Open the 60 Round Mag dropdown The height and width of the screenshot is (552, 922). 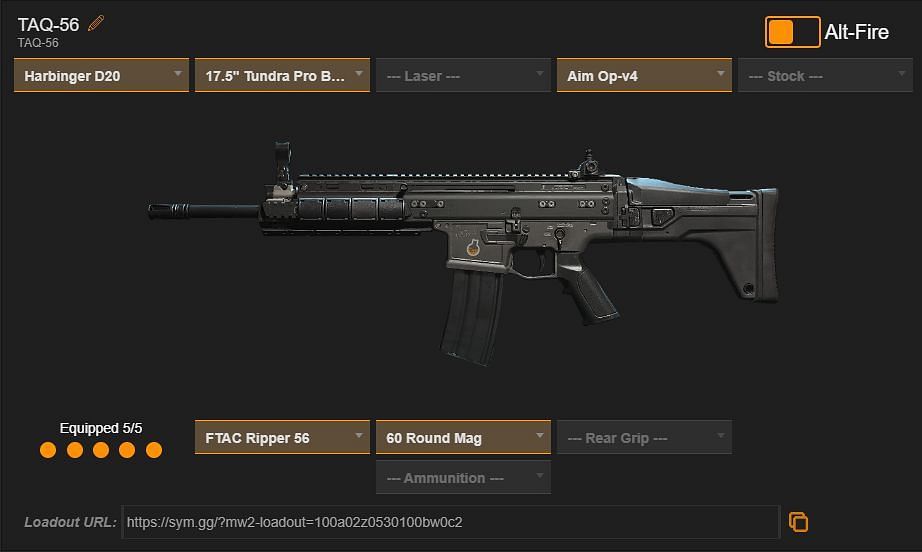click(463, 437)
